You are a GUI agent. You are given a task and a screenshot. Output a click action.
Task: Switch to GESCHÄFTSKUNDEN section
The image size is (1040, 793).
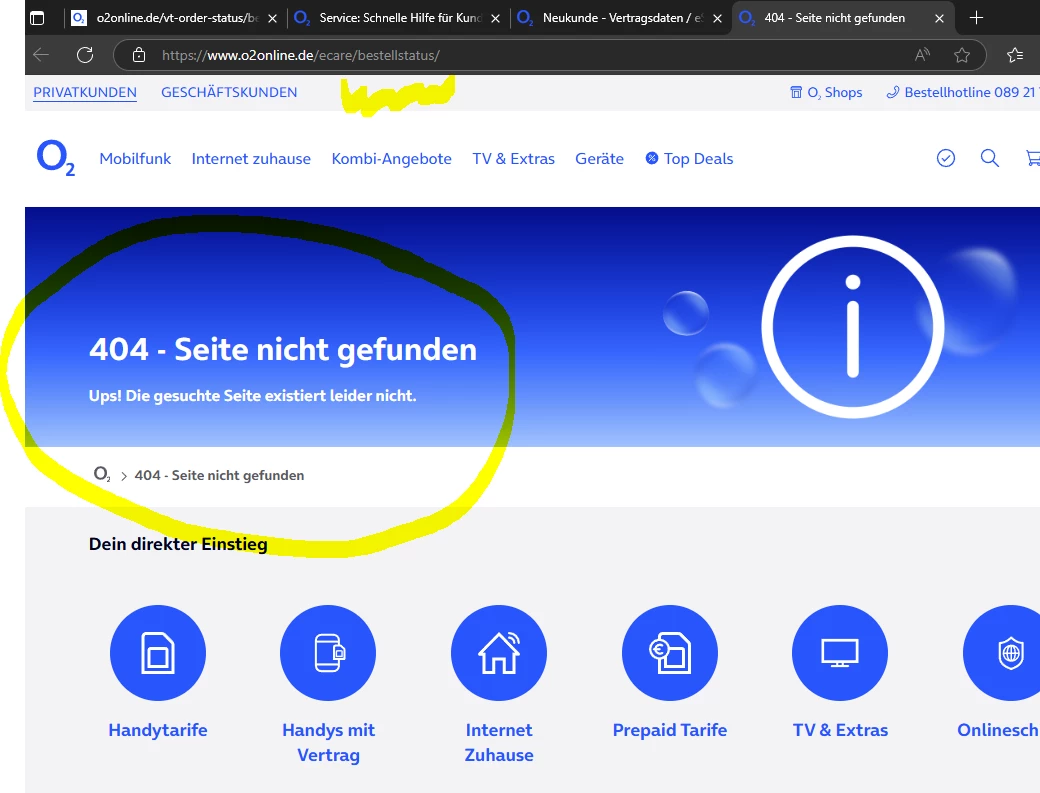[229, 92]
